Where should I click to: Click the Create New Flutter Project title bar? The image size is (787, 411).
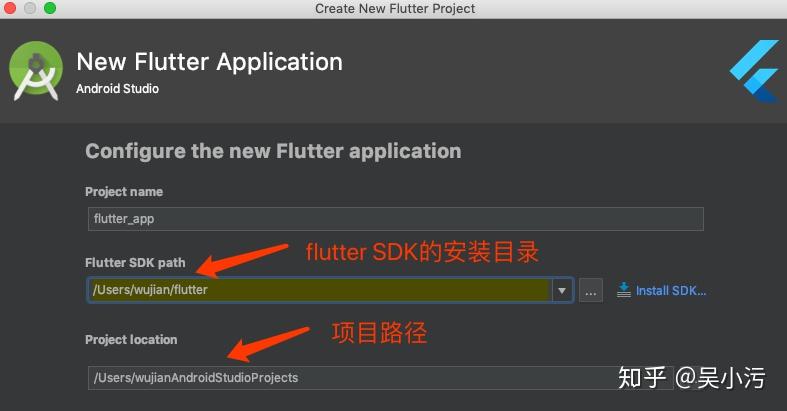tap(395, 9)
